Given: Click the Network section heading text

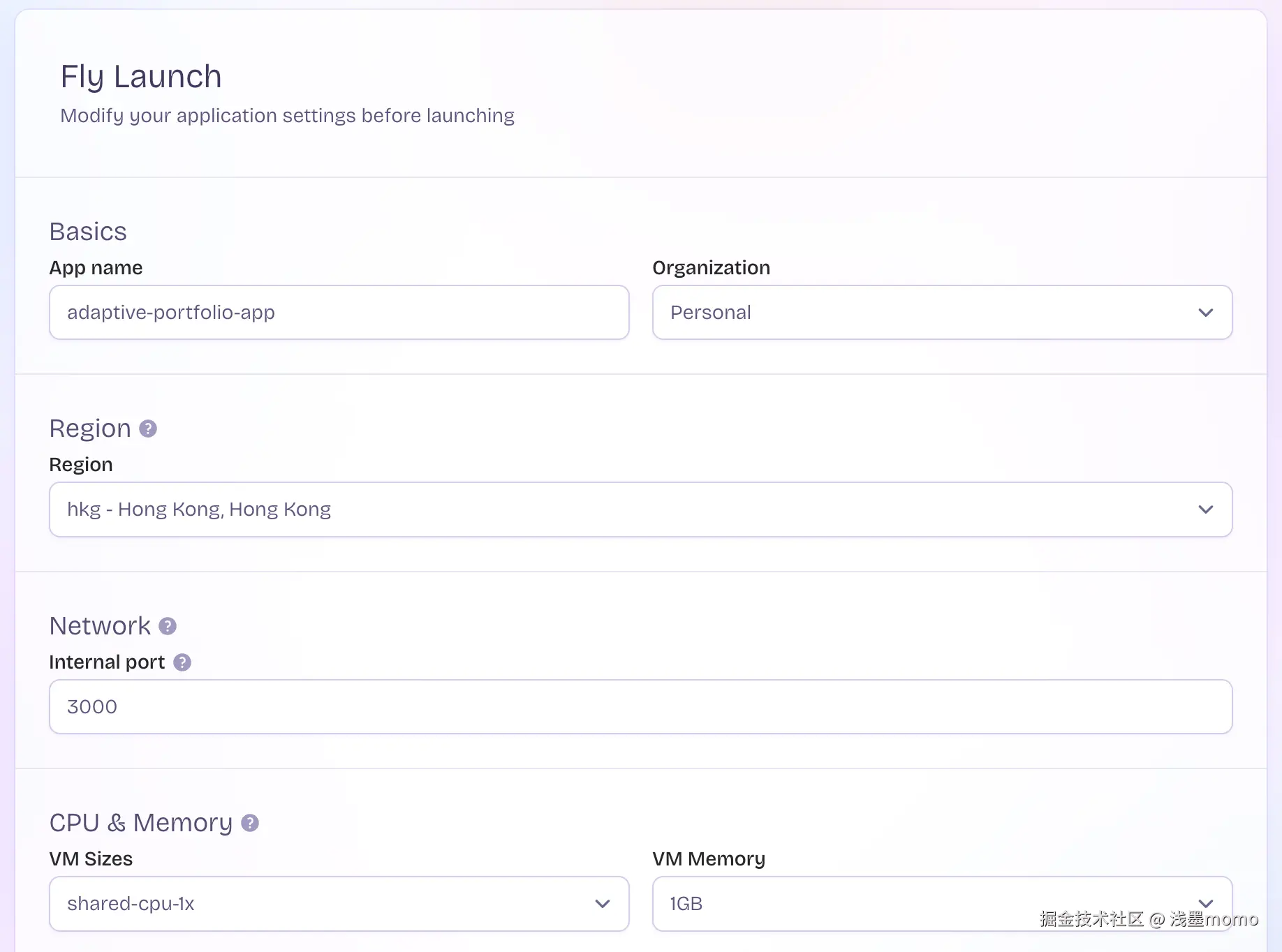Looking at the screenshot, I should [100, 626].
